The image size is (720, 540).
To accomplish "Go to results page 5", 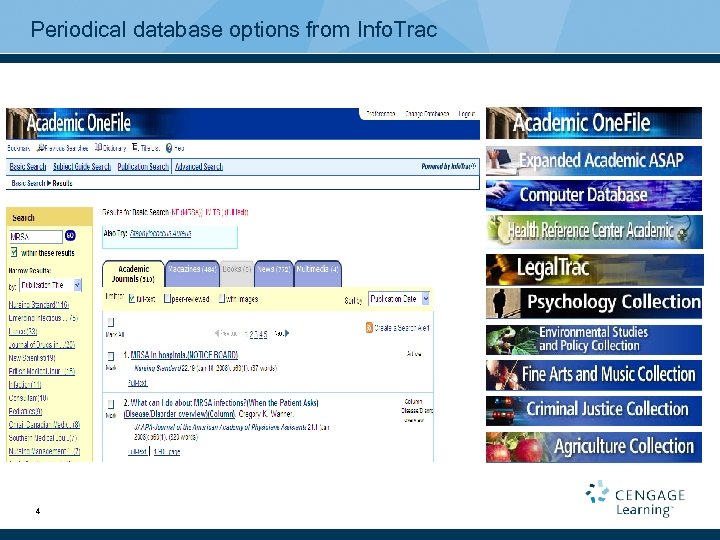I will pos(265,334).
